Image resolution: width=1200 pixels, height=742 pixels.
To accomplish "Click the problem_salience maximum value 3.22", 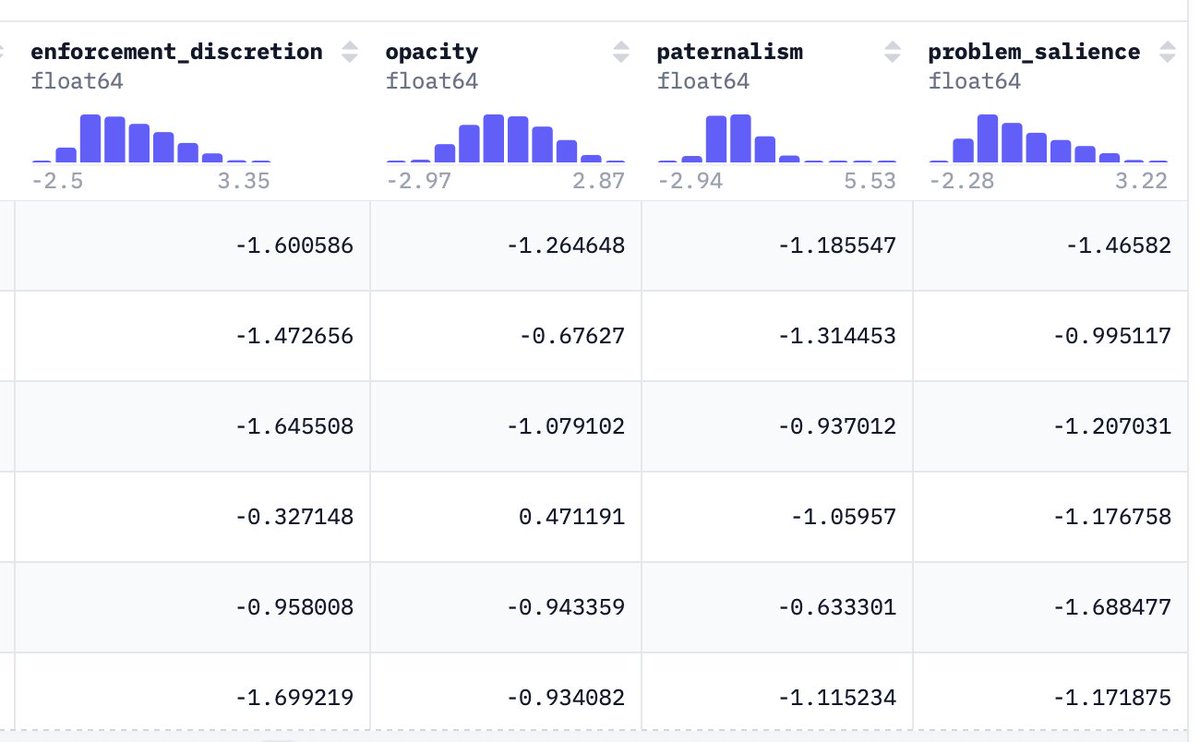I will pos(1142,181).
